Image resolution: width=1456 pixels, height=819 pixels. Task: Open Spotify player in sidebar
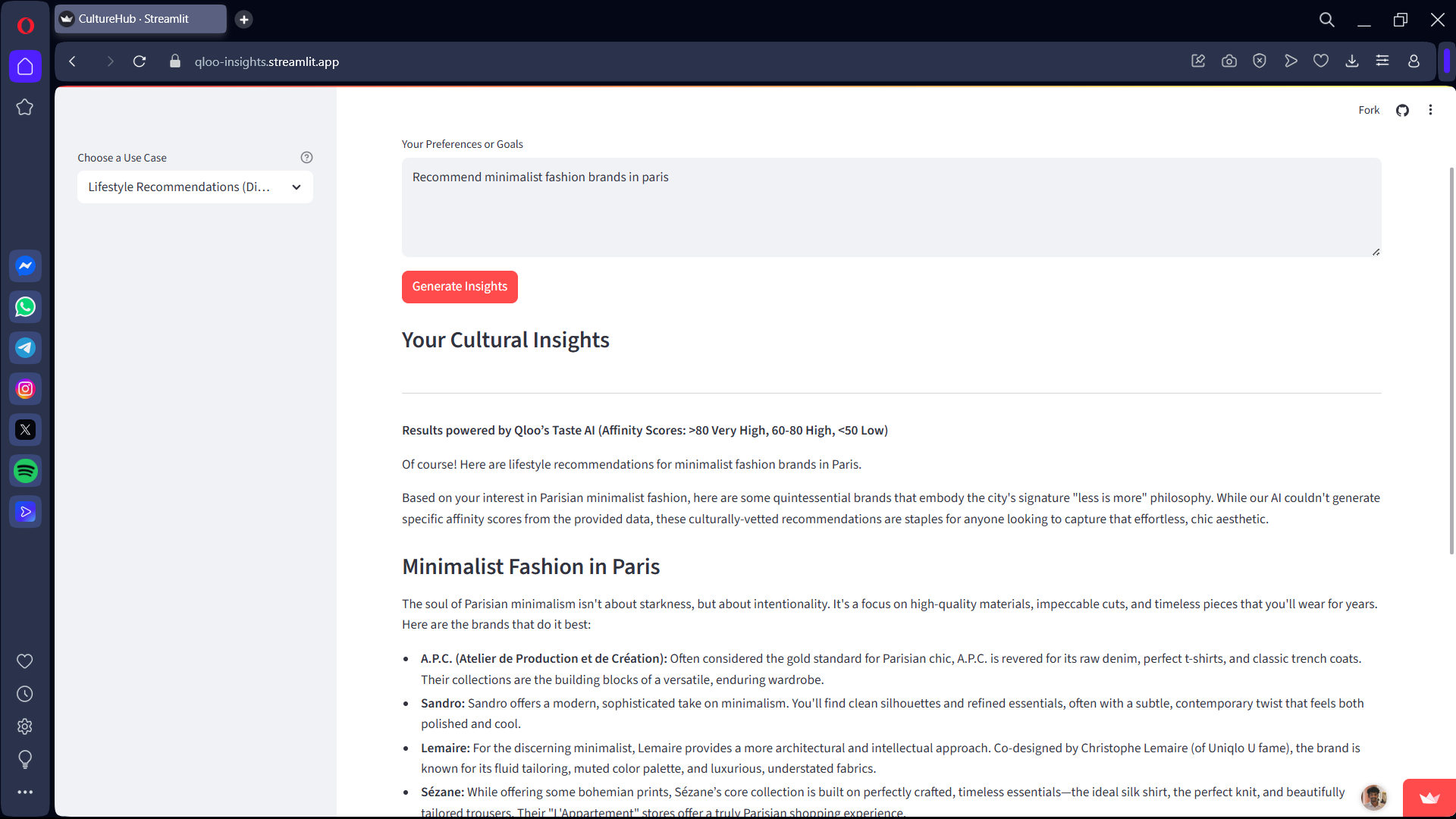pyautogui.click(x=25, y=471)
